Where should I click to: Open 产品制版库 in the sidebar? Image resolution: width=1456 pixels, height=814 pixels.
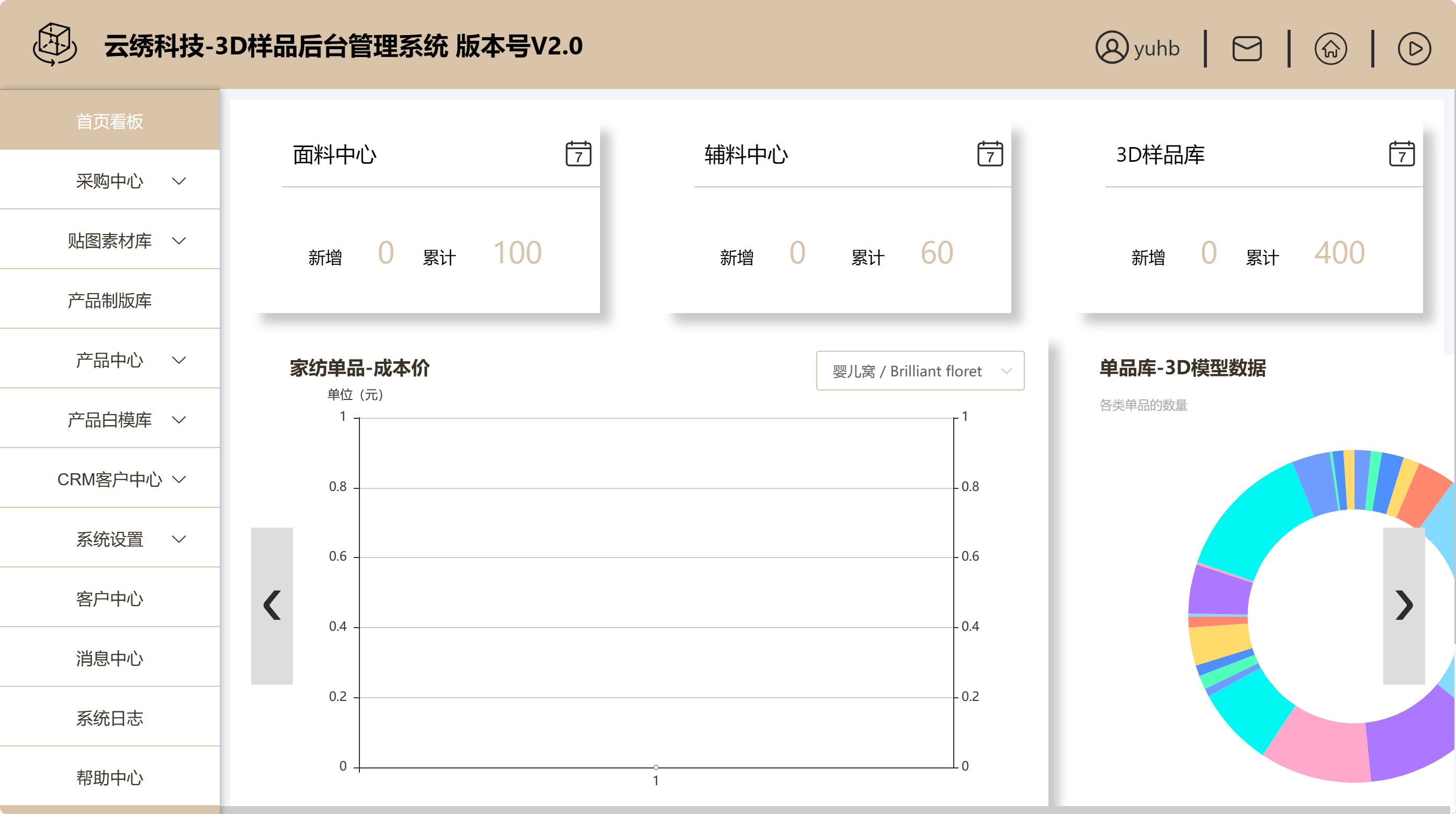tap(110, 300)
